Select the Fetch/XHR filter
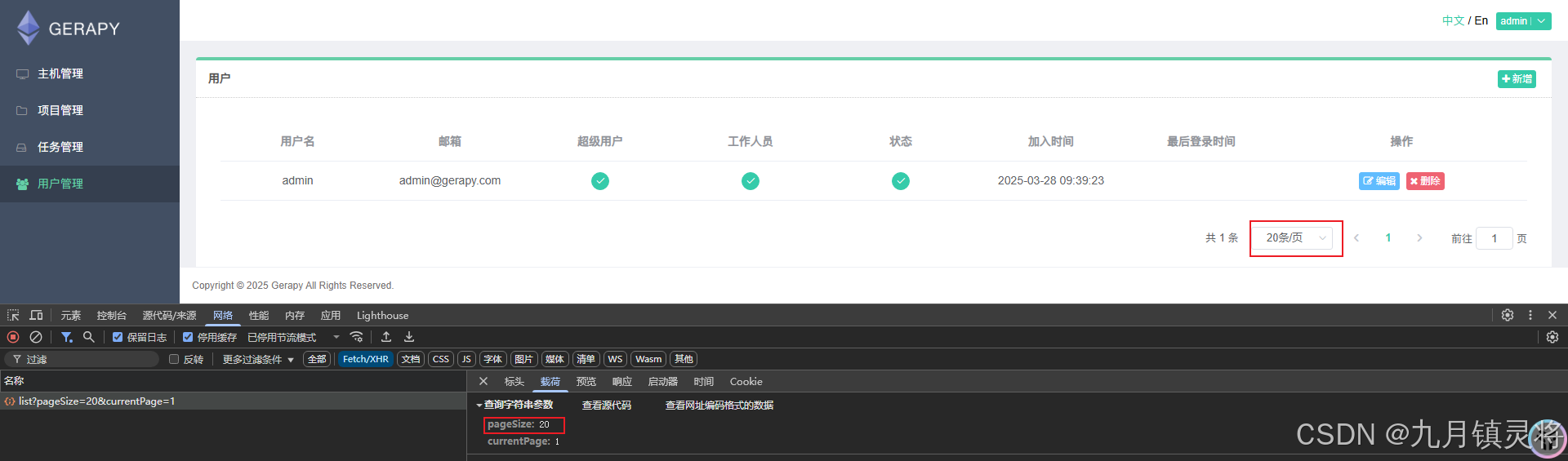This screenshot has height=461, width=1568. tap(365, 359)
